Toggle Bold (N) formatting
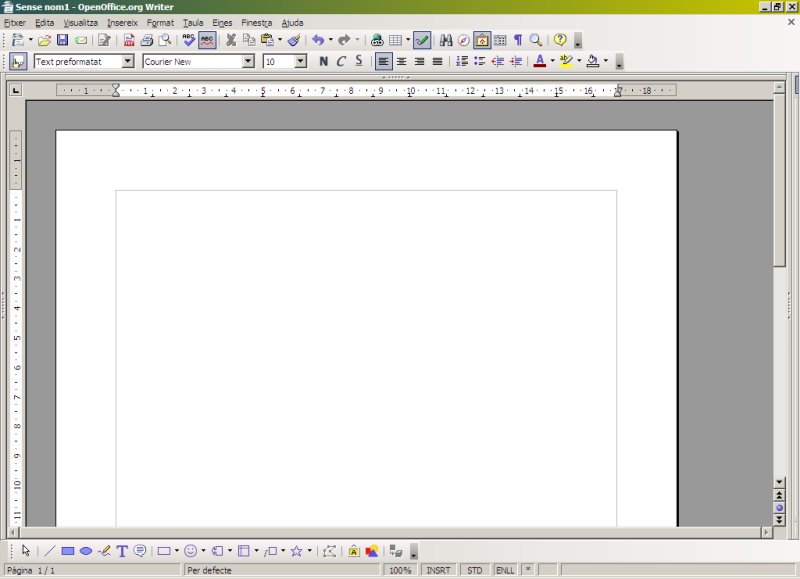Image resolution: width=800 pixels, height=579 pixels. [x=323, y=62]
